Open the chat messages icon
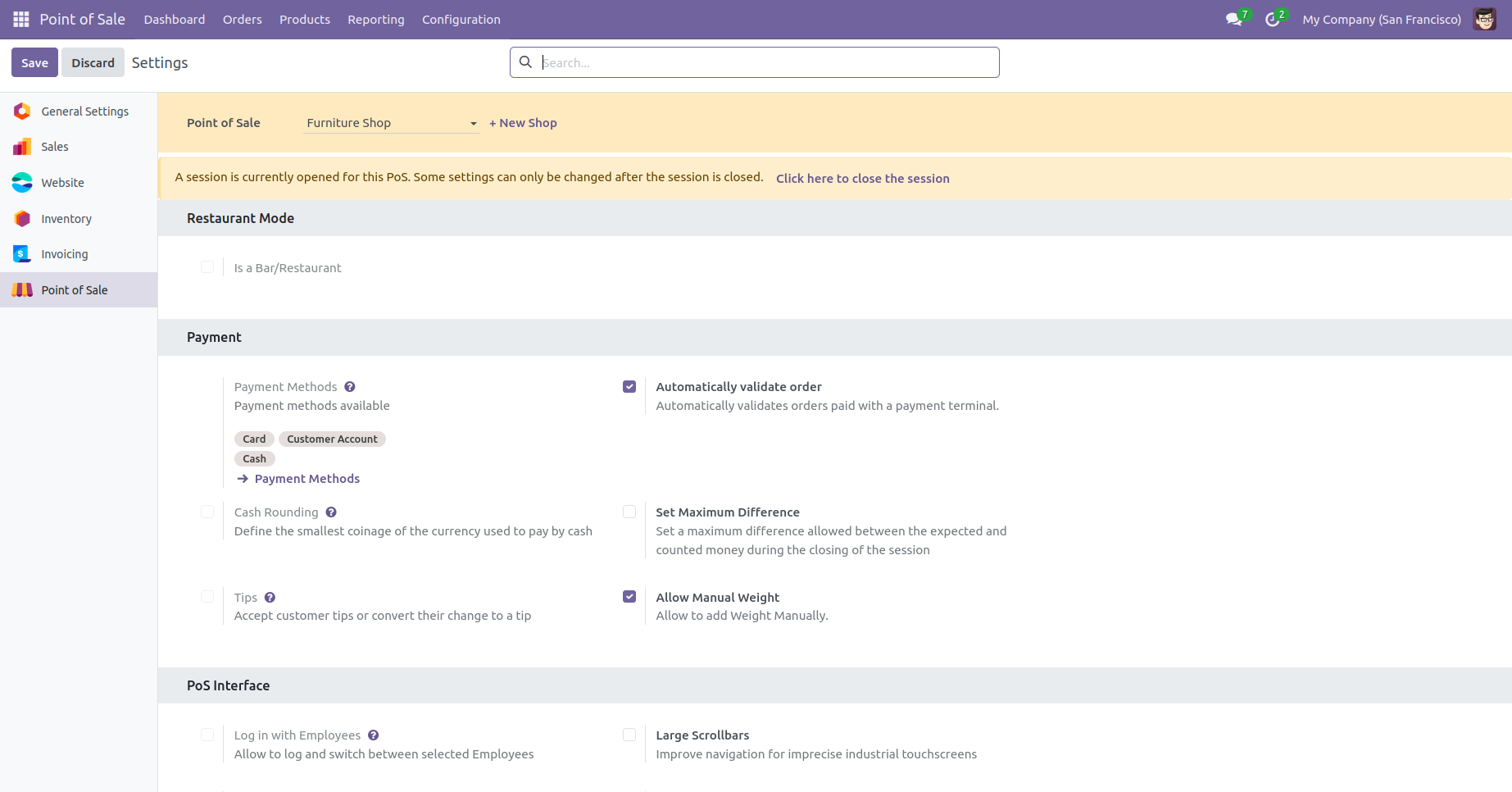The width and height of the screenshot is (1512, 792). [x=1233, y=19]
